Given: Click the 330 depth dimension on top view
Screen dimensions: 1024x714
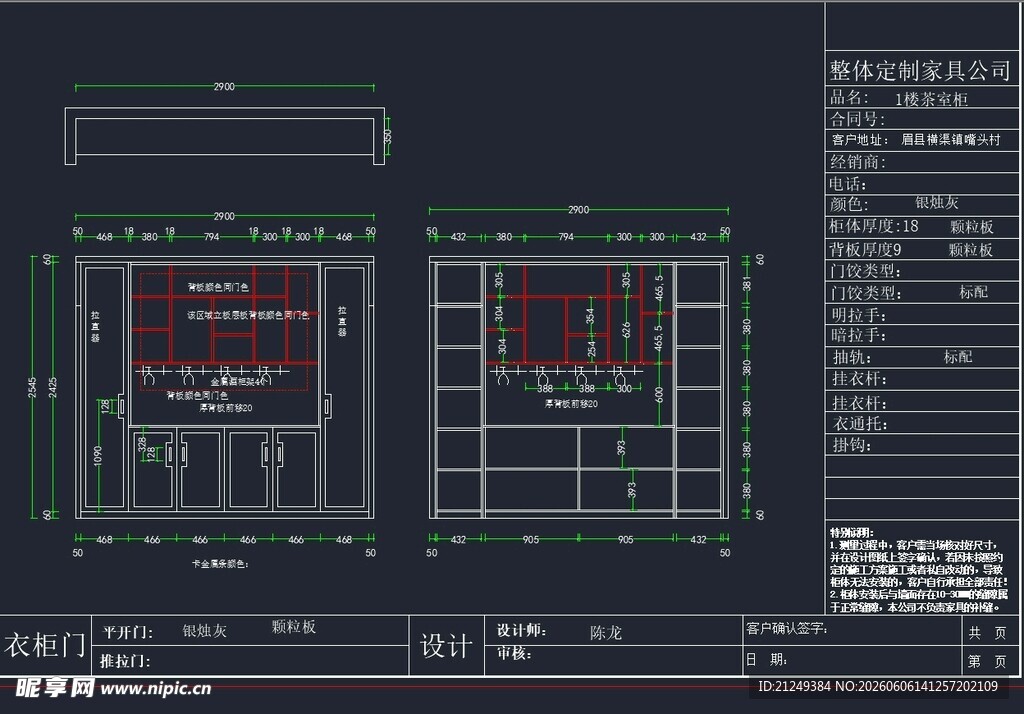Looking at the screenshot, I should tap(387, 137).
